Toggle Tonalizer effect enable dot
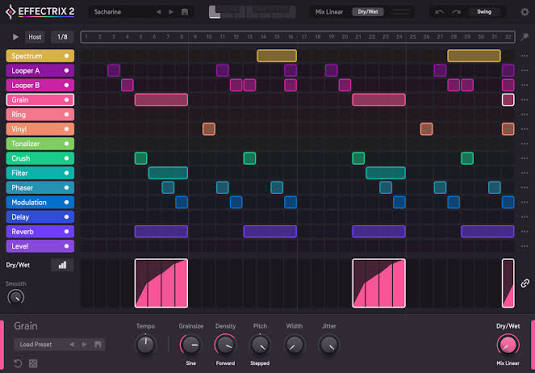The height and width of the screenshot is (373, 535). click(67, 144)
